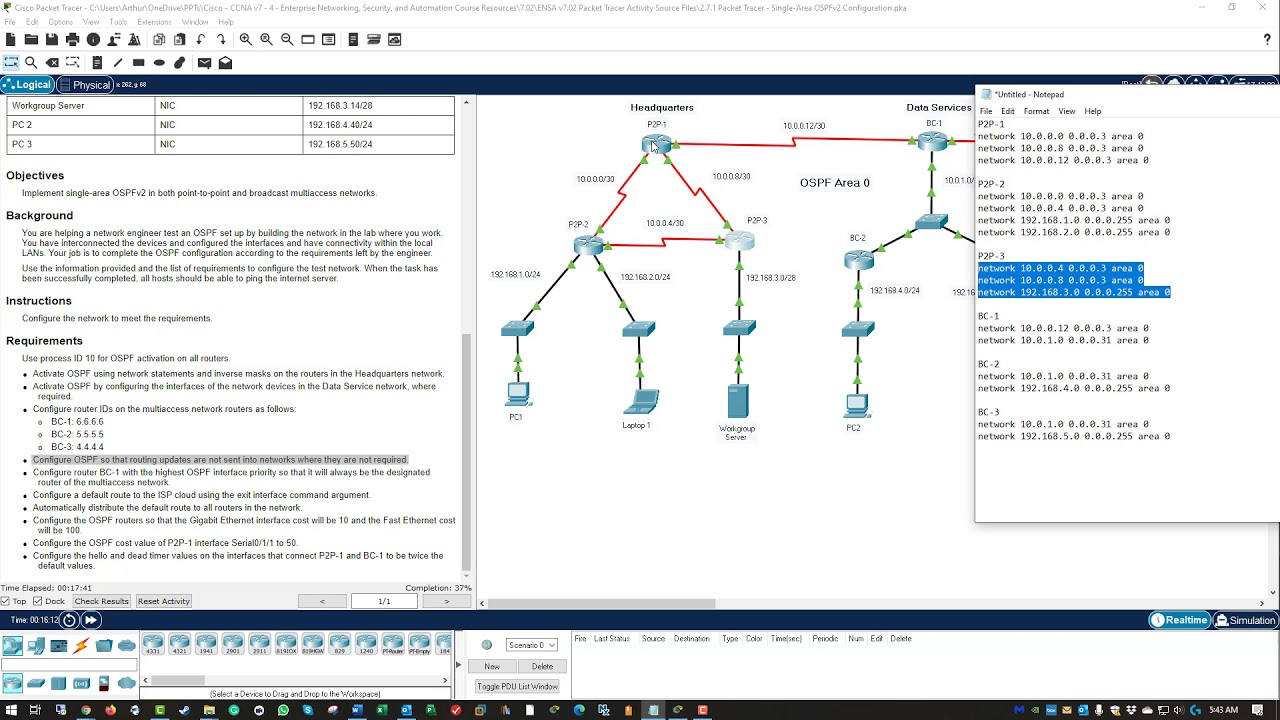Select the Add Simple PDU envelope
The image size is (1280, 720).
pyautogui.click(x=204, y=62)
